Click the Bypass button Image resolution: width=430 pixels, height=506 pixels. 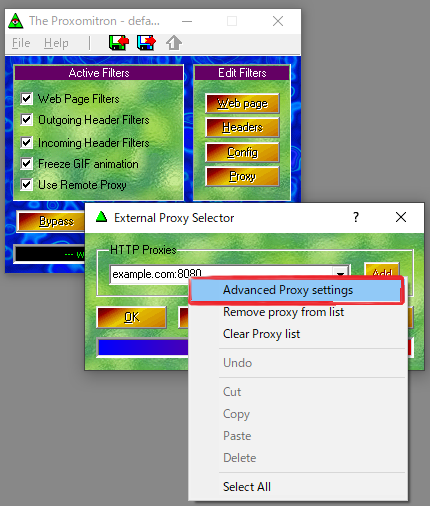tap(51, 221)
